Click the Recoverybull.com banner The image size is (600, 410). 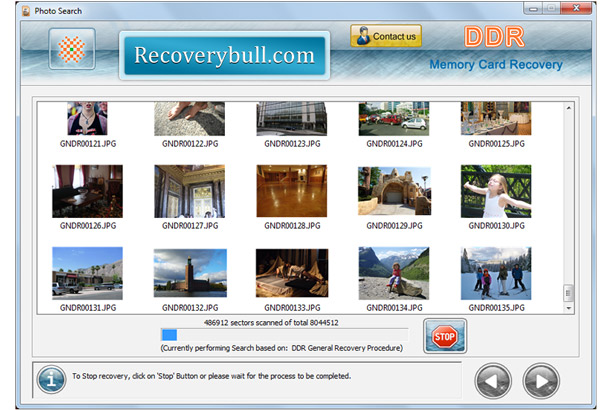click(225, 56)
